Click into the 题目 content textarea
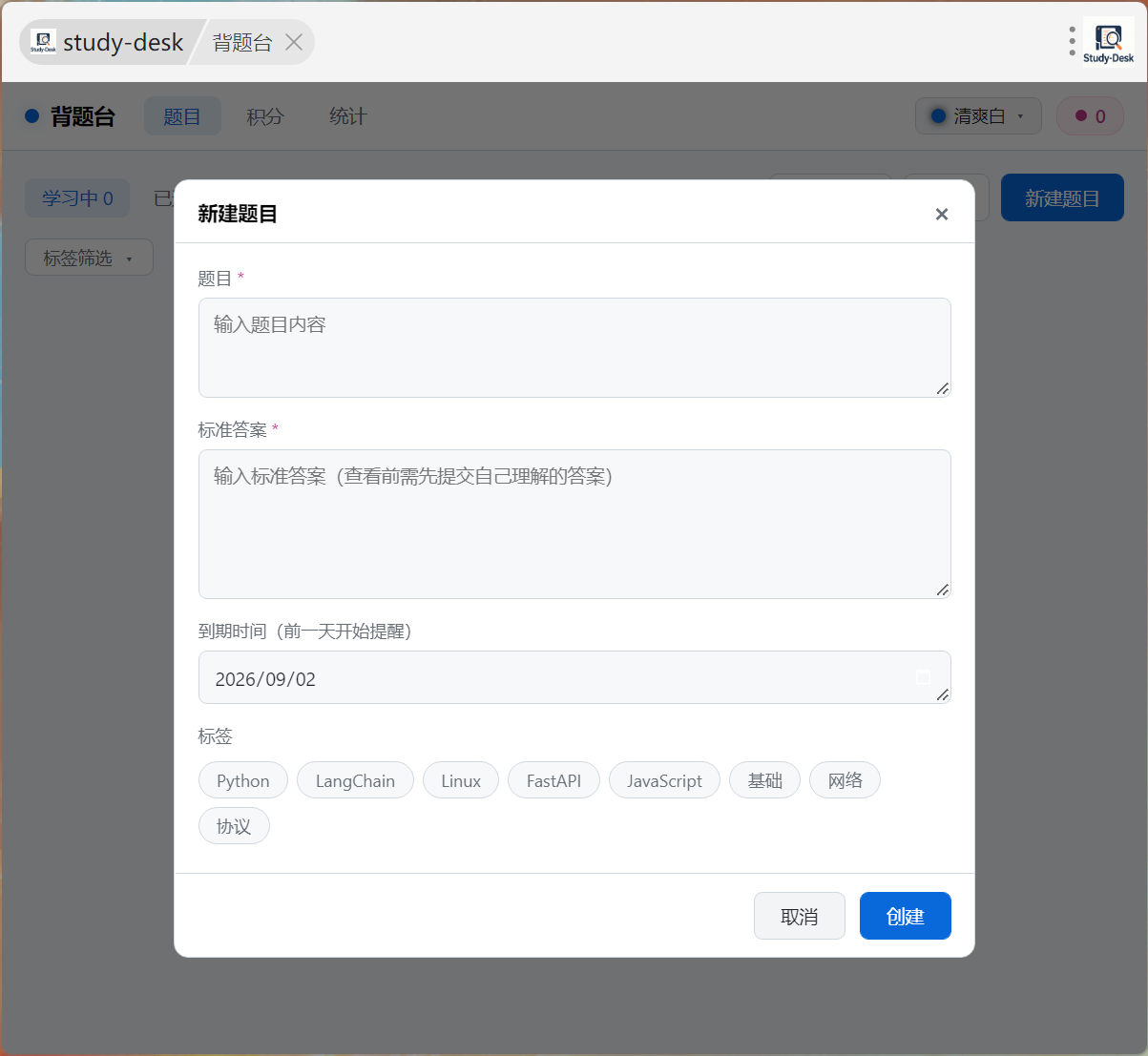 (574, 347)
